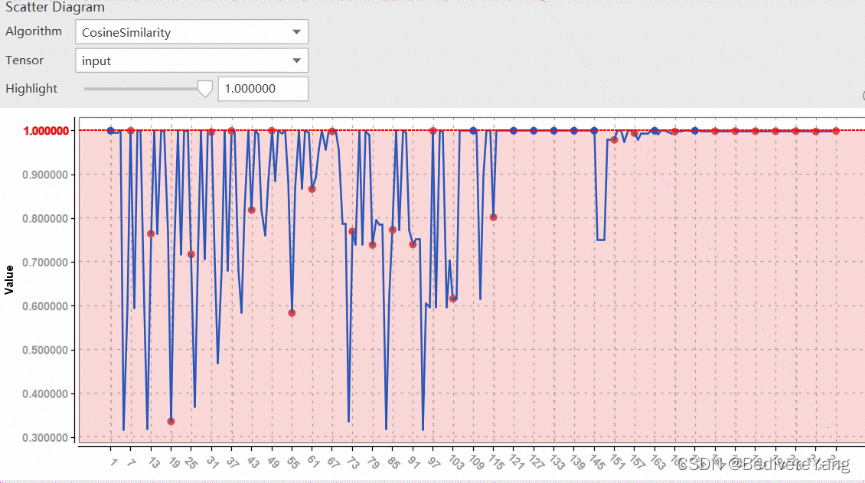Screen dimensions: 865x483
Task: Click the red data point at x-axis 91
Action: pyautogui.click(x=413, y=244)
